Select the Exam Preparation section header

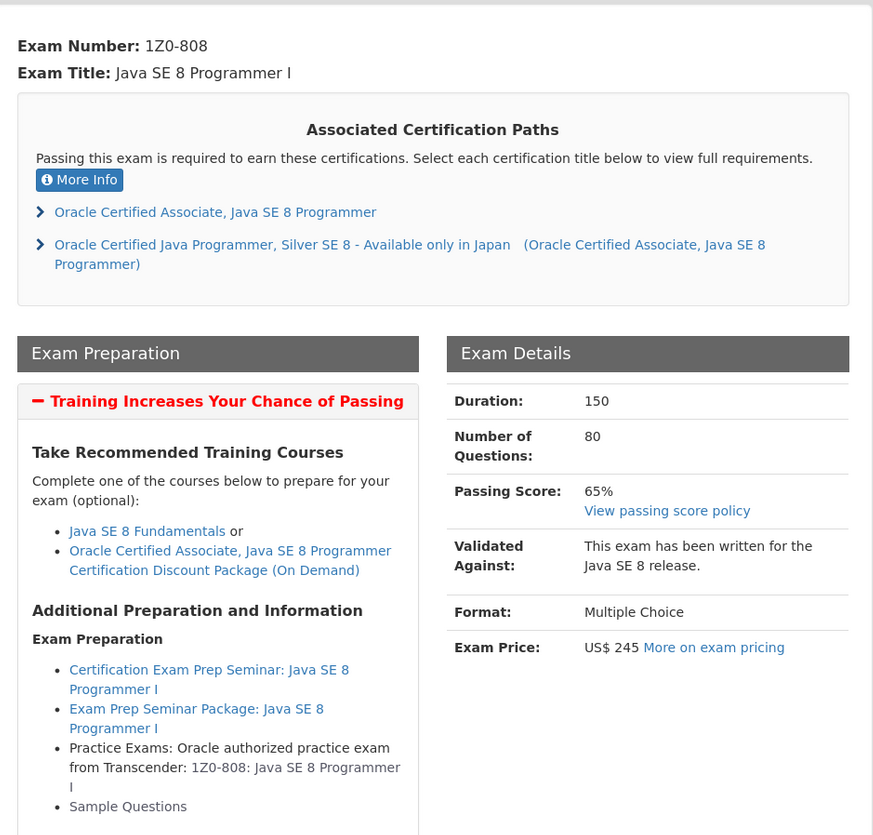click(x=218, y=353)
